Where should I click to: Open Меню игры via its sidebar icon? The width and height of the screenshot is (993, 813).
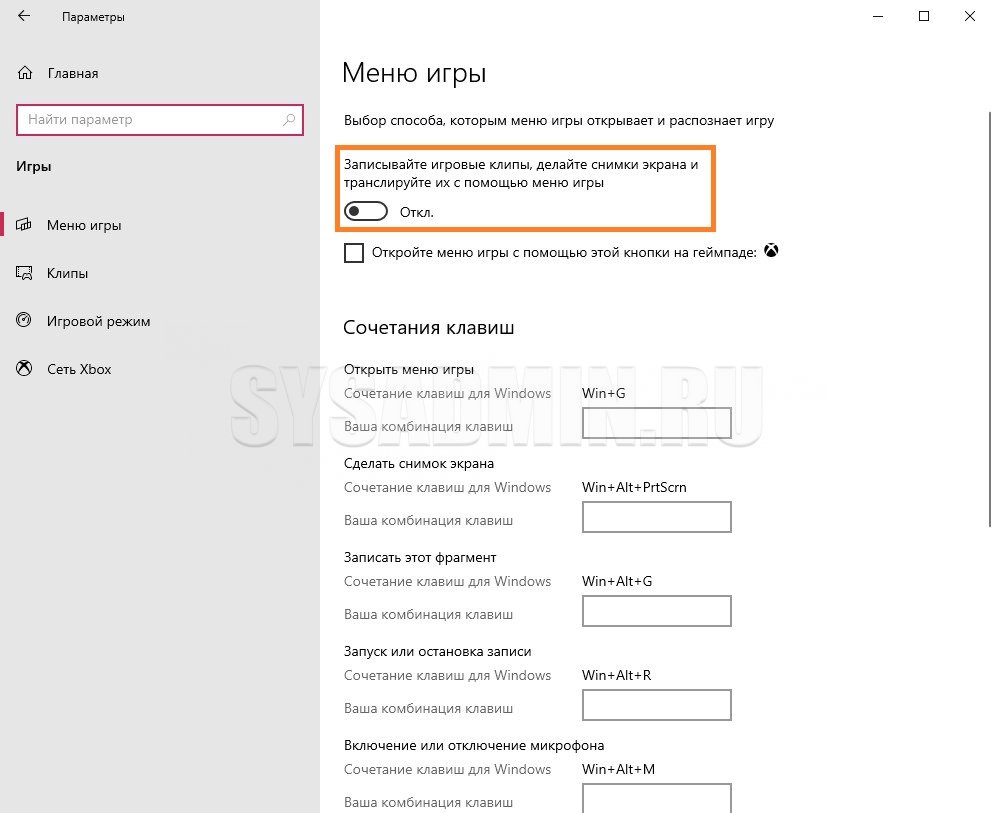click(x=24, y=225)
